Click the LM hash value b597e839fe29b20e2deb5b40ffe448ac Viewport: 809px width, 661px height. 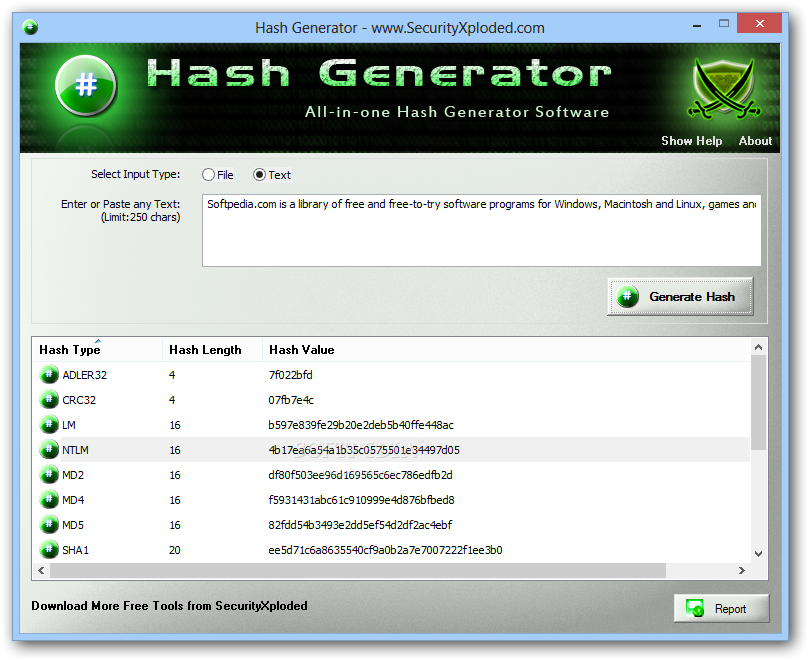[x=361, y=425]
